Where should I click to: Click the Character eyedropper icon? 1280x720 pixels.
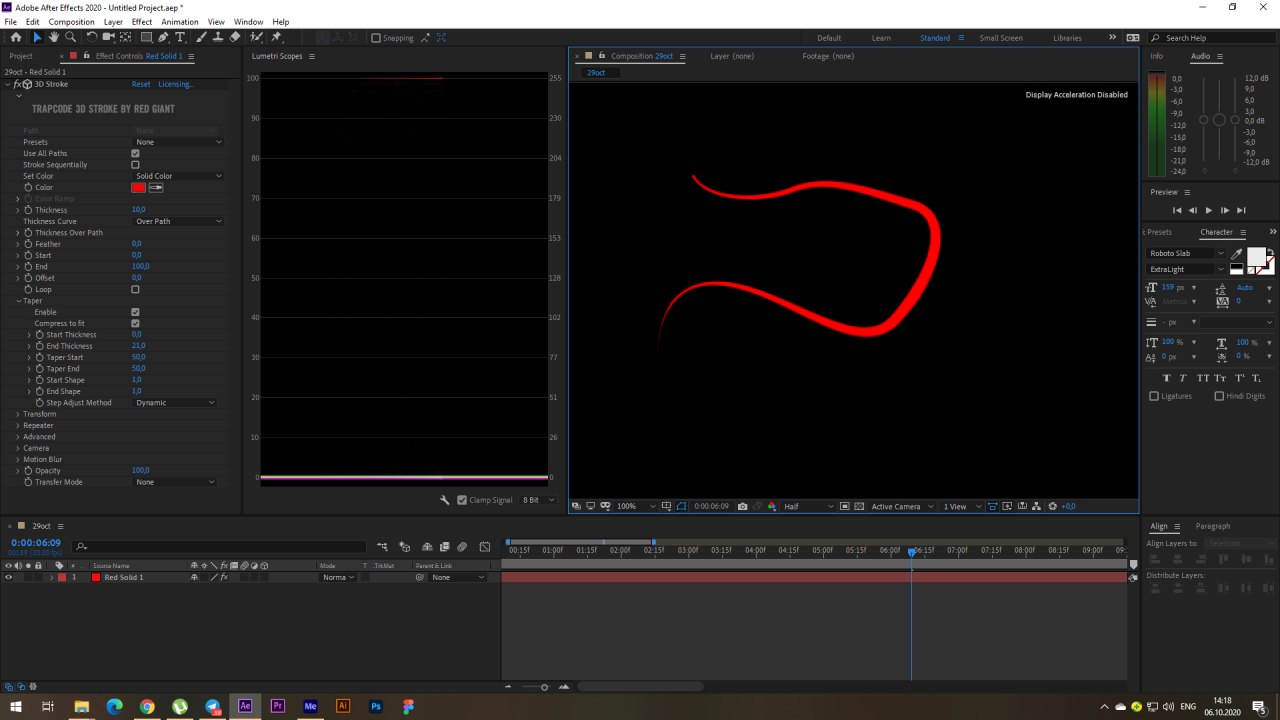pos(1237,254)
